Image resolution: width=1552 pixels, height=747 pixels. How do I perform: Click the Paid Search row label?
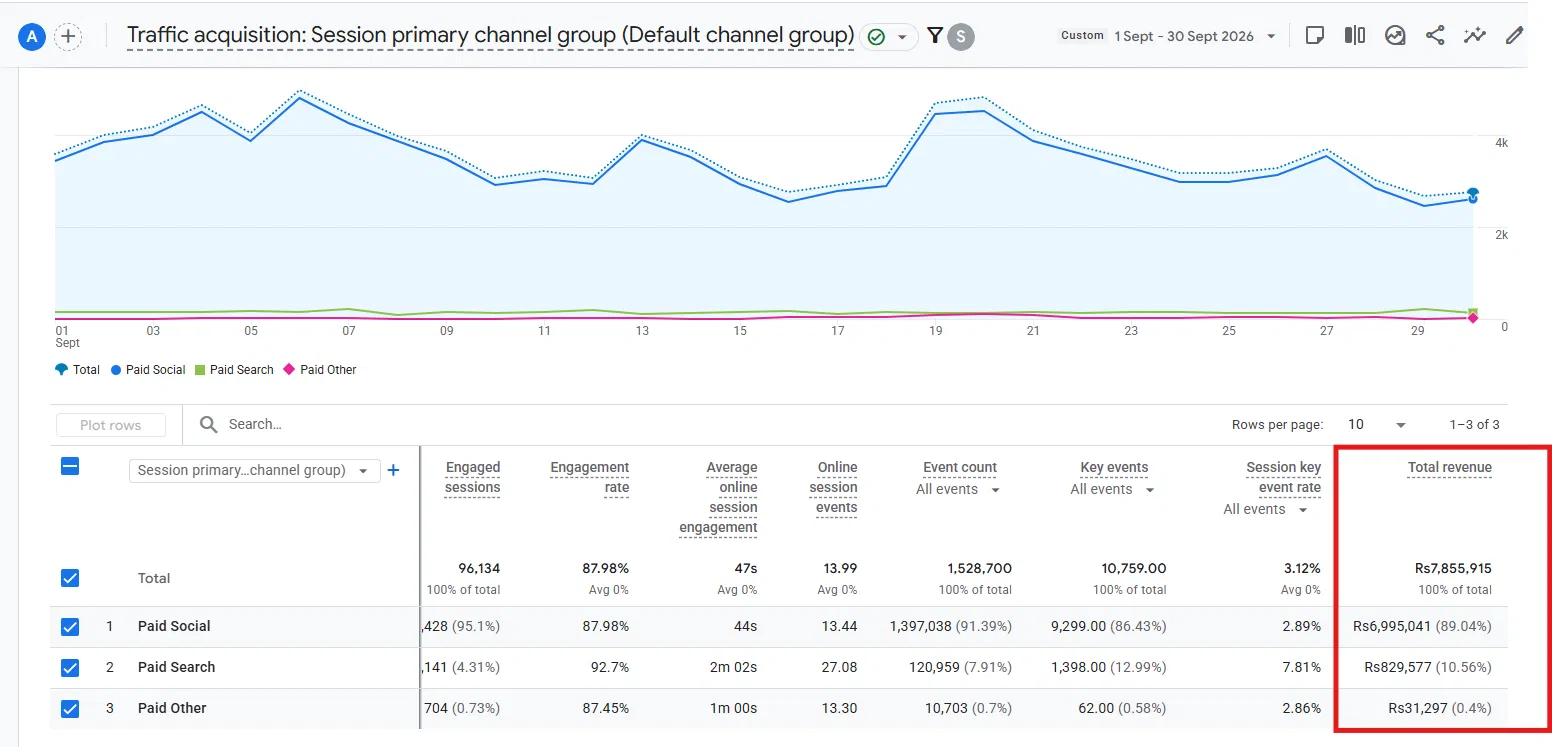(176, 668)
